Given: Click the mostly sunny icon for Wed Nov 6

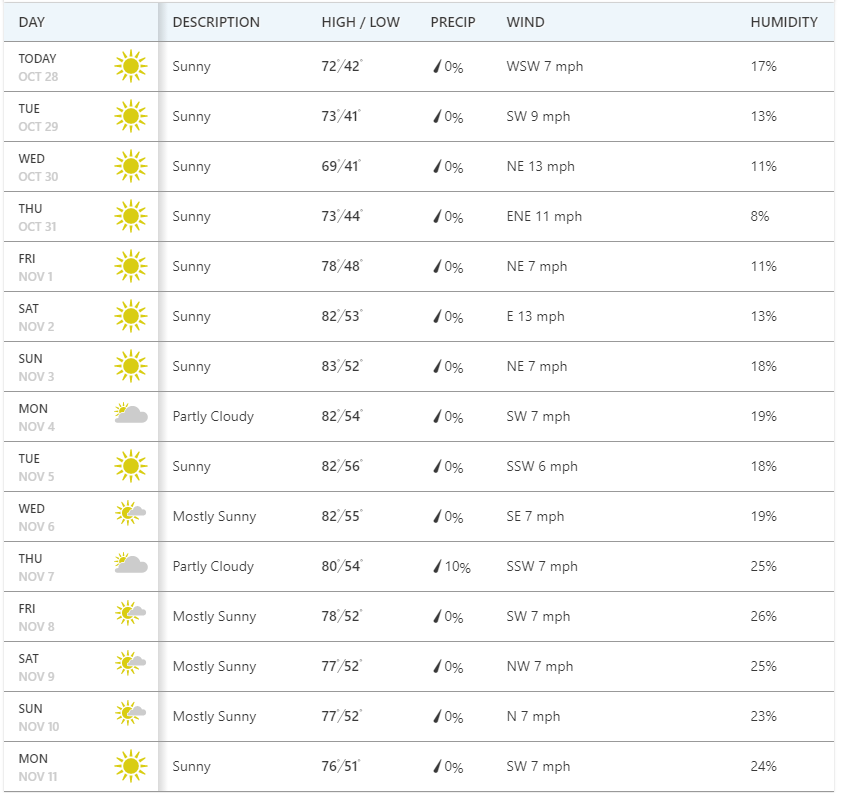Looking at the screenshot, I should click(130, 514).
